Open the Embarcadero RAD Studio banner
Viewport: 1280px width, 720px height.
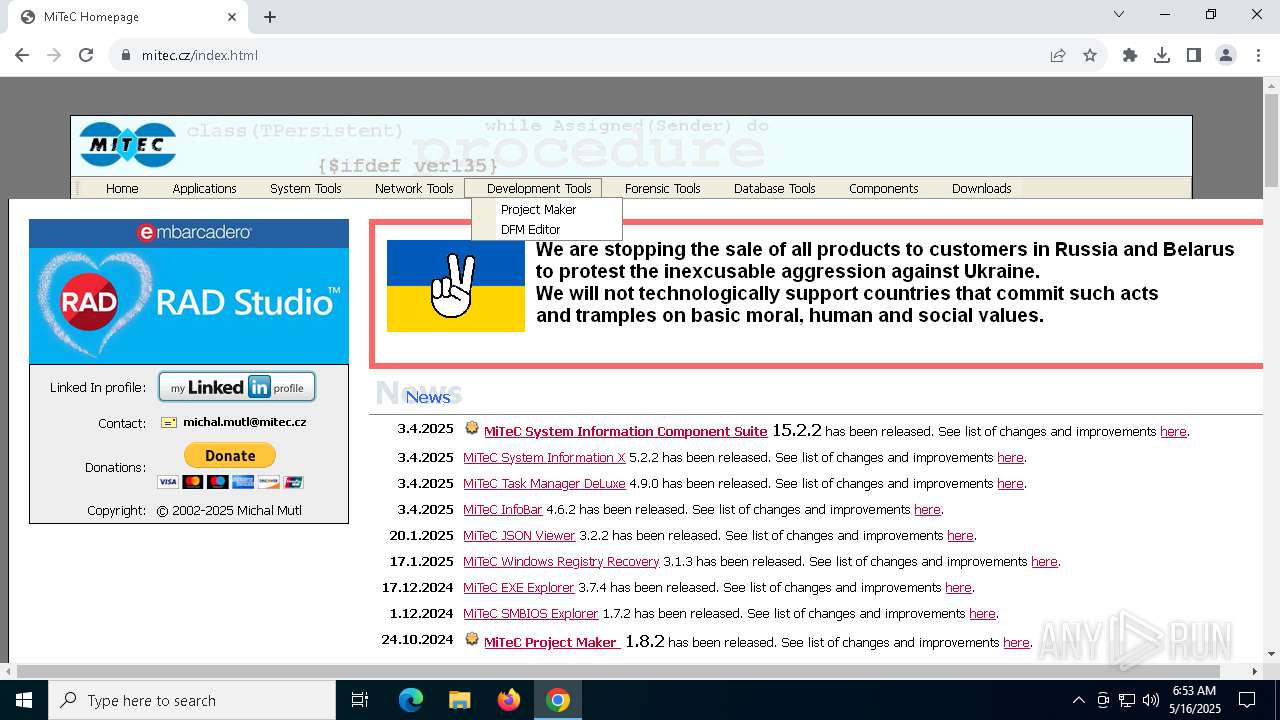click(x=189, y=291)
